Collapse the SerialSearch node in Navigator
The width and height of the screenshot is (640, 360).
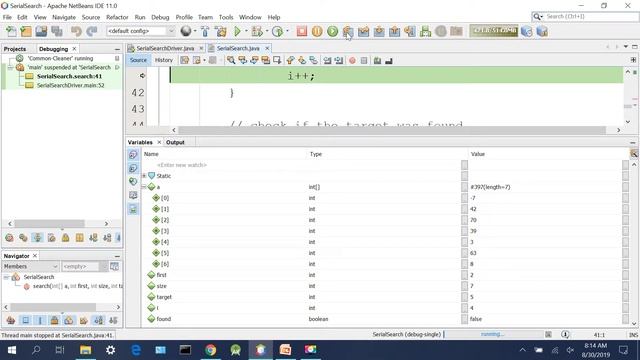(x=6, y=277)
